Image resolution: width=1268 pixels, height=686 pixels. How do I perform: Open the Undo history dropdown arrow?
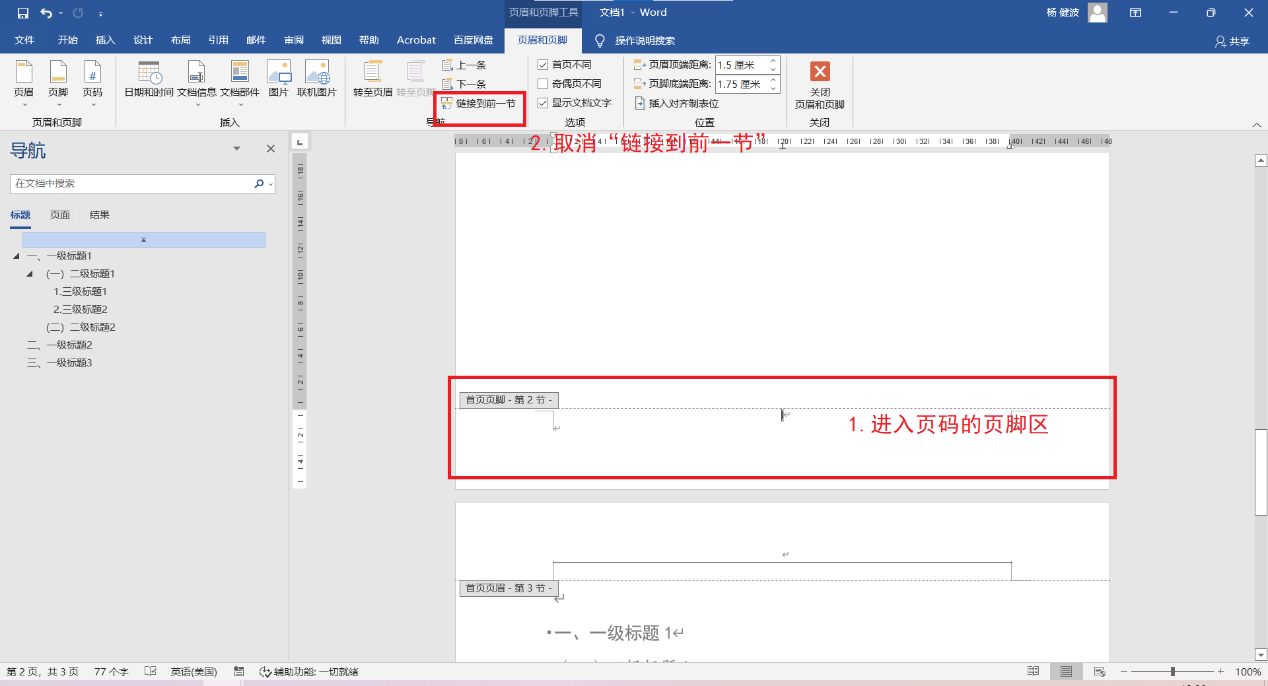60,13
